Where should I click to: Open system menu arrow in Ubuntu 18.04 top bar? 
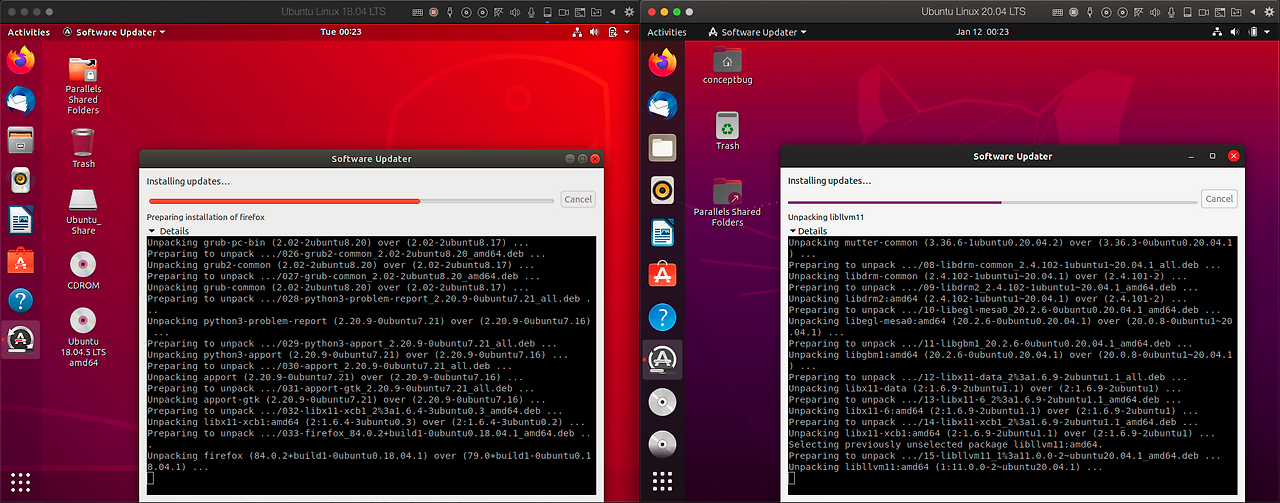(627, 32)
